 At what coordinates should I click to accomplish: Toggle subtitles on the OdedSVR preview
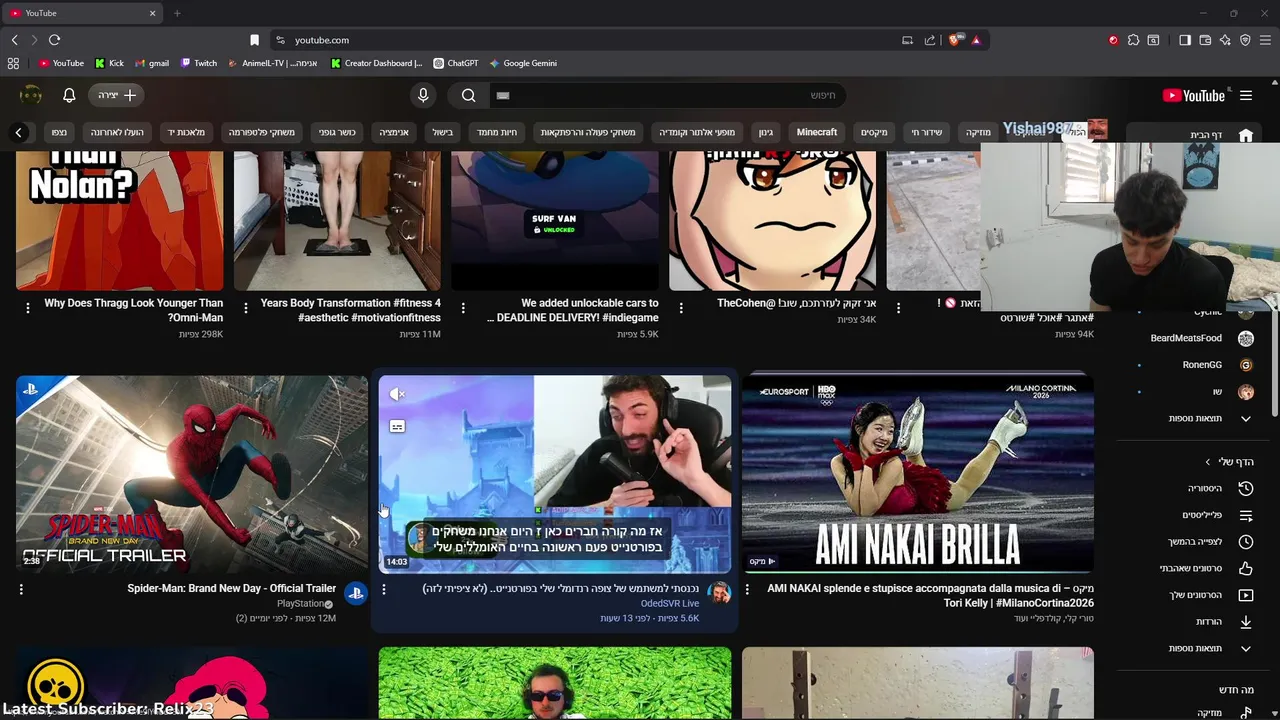coord(397,426)
